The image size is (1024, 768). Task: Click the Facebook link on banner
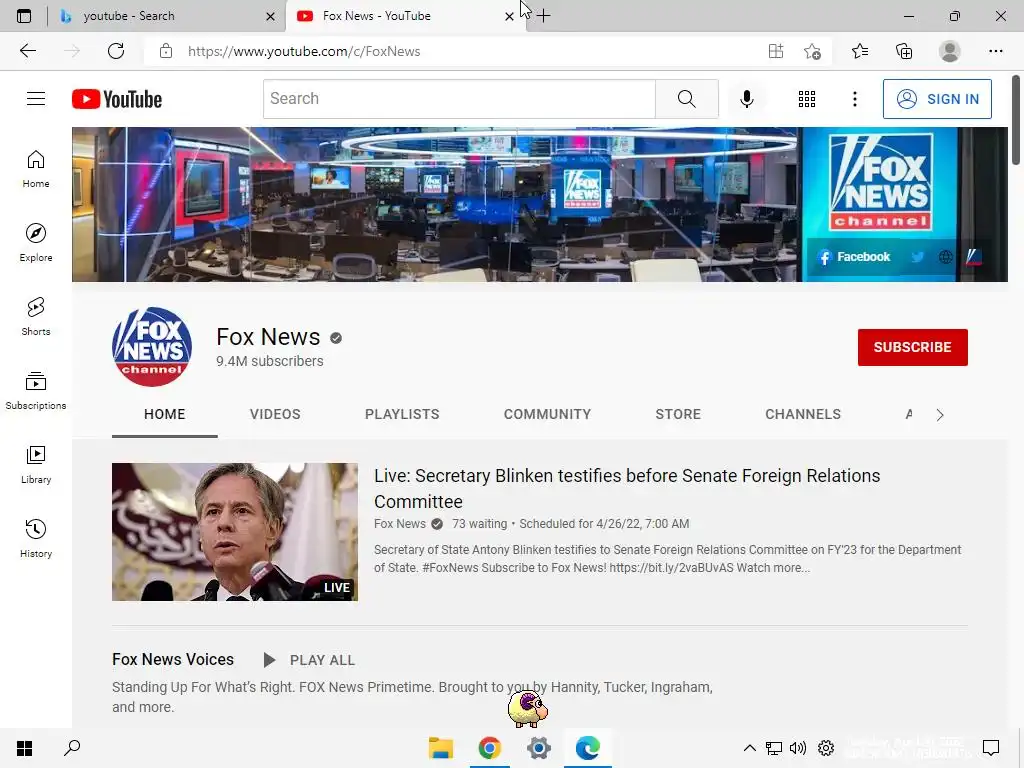[854, 257]
